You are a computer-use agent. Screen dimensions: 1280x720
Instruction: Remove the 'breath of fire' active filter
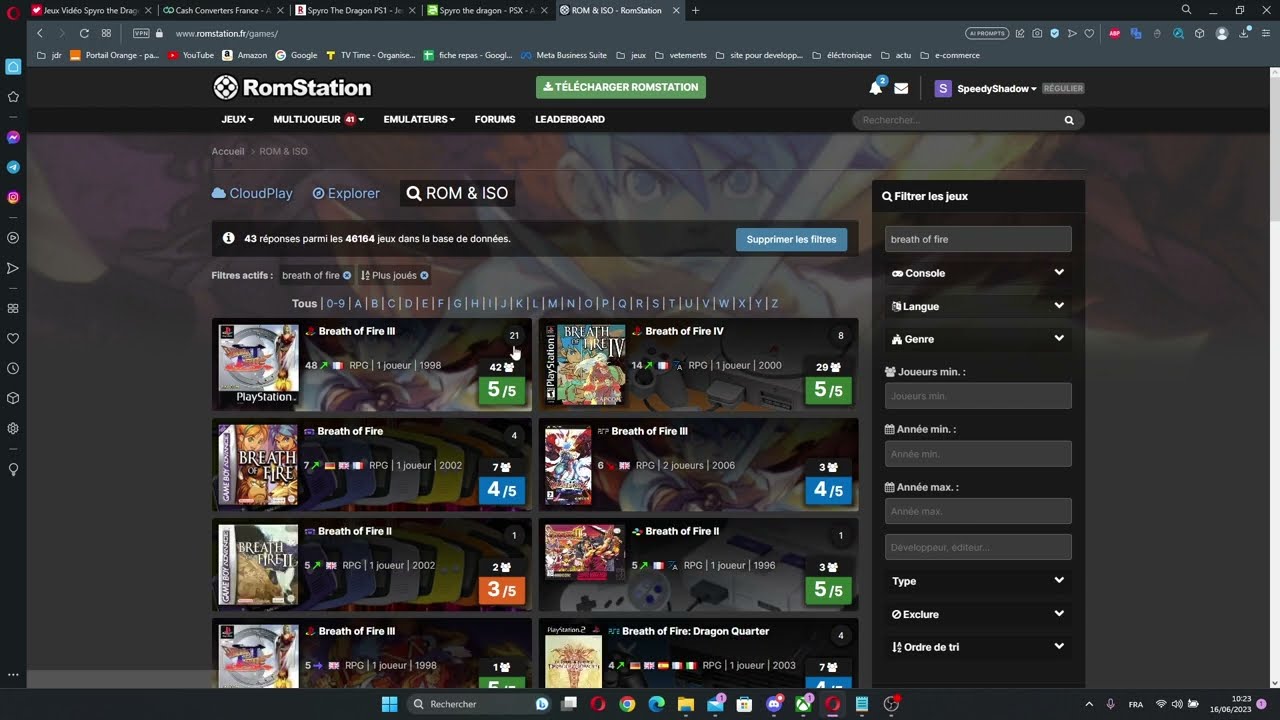tap(347, 275)
